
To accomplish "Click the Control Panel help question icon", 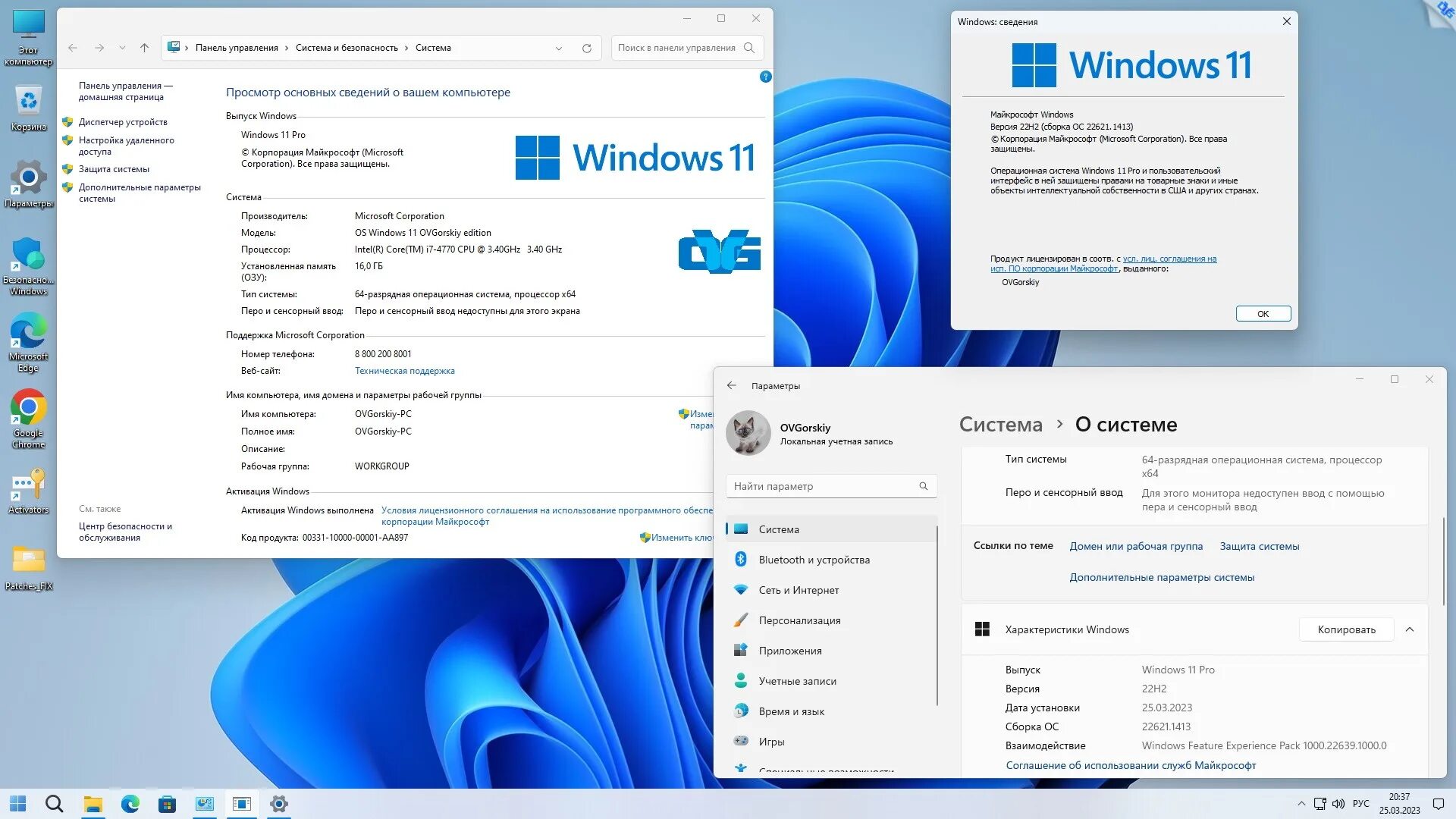I will point(765,77).
